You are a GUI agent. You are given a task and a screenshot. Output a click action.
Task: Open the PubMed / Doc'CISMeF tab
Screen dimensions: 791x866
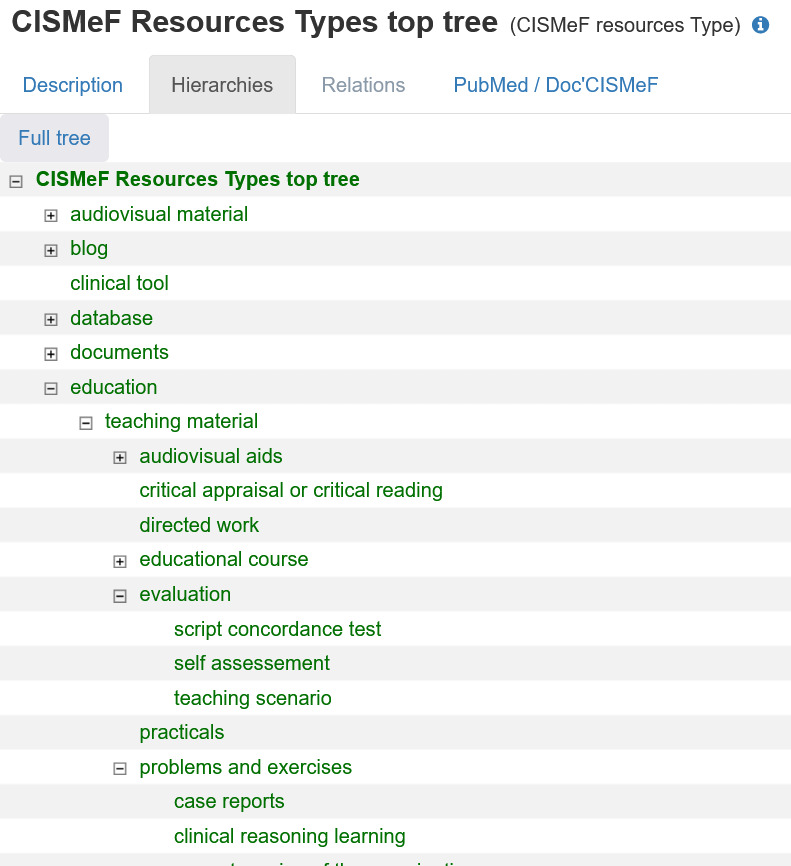[x=556, y=85]
